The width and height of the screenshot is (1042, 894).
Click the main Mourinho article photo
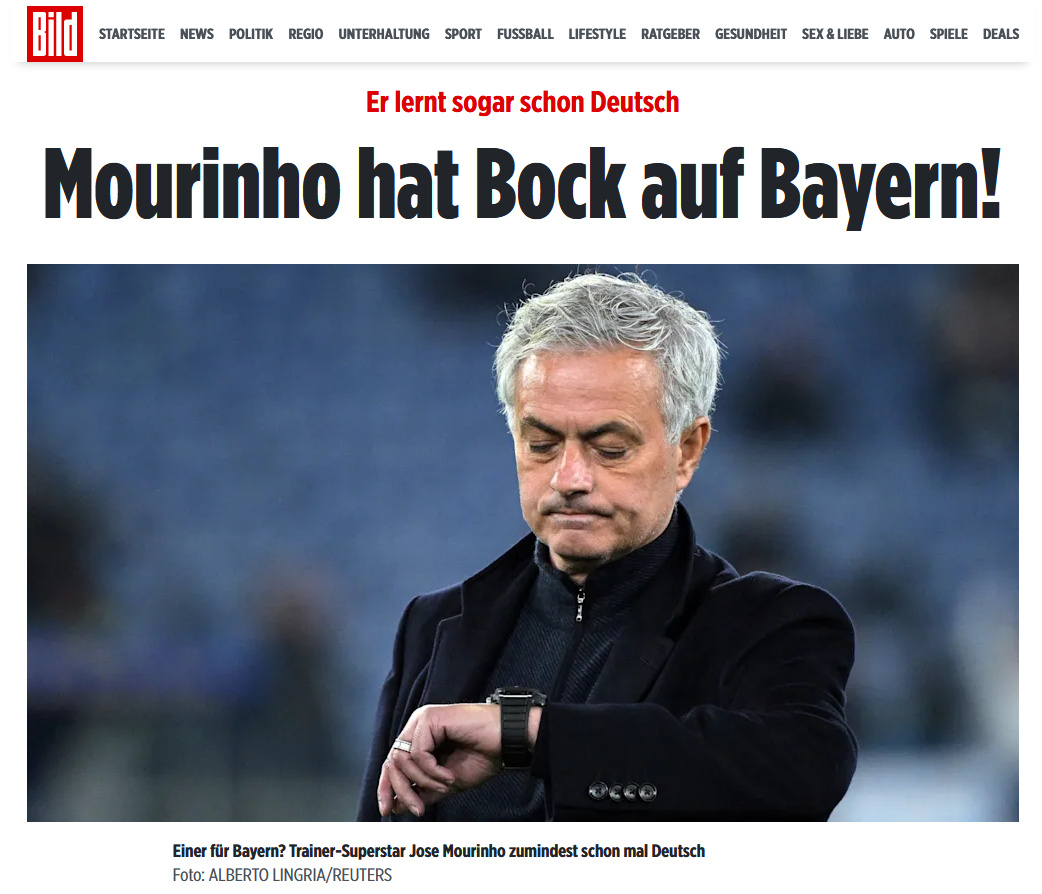[x=522, y=542]
